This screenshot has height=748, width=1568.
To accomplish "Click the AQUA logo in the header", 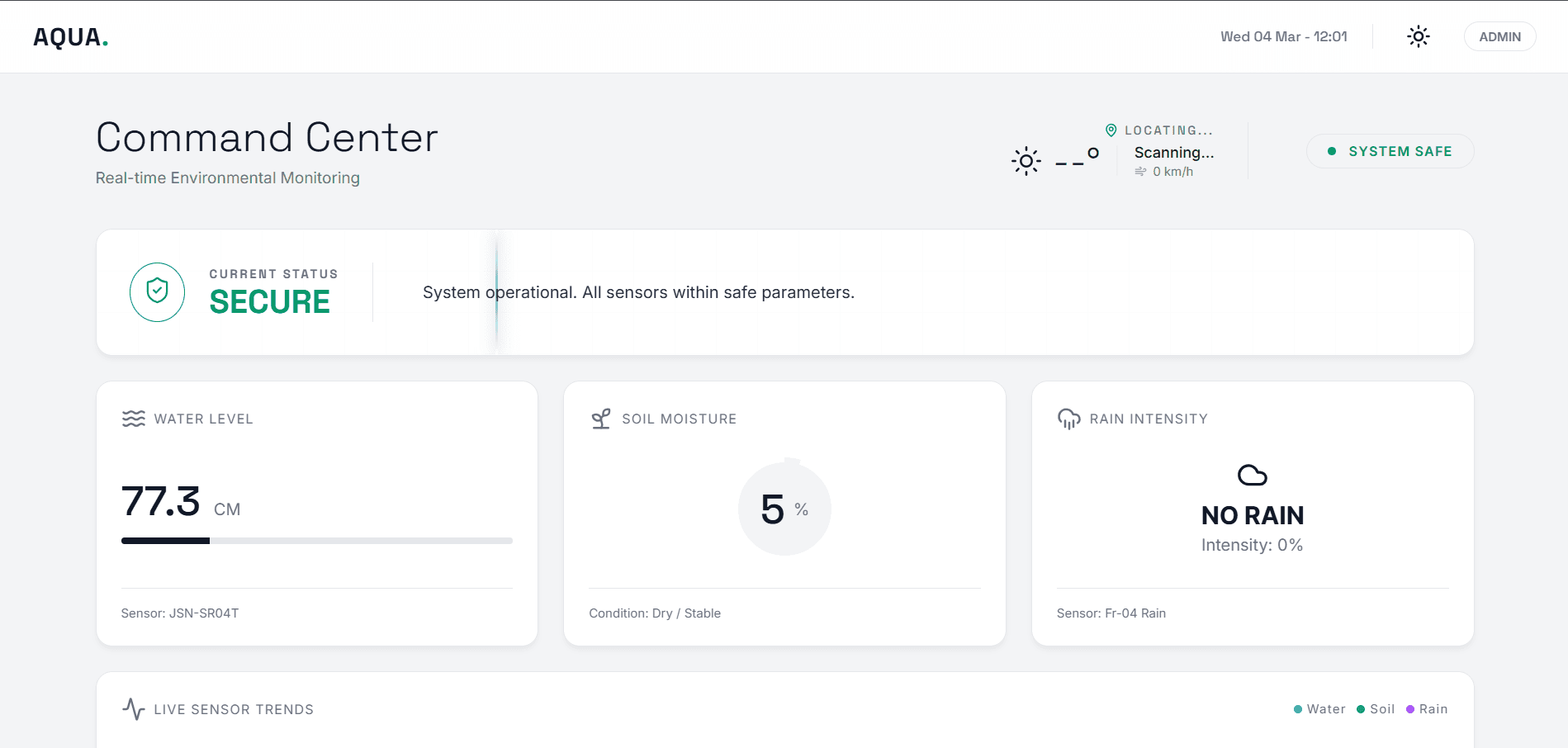I will pyautogui.click(x=70, y=37).
